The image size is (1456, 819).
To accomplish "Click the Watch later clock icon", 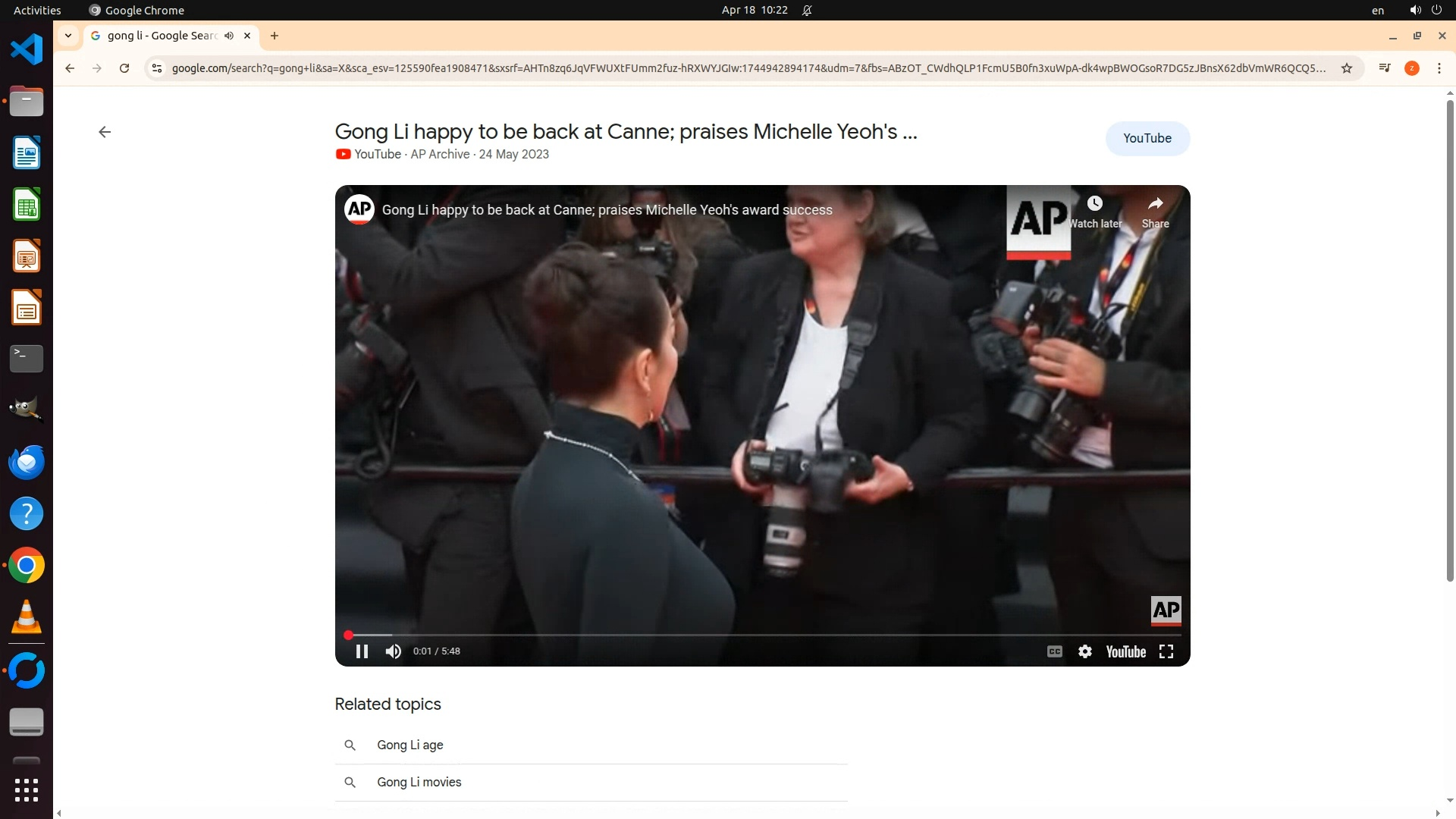I will (1094, 203).
